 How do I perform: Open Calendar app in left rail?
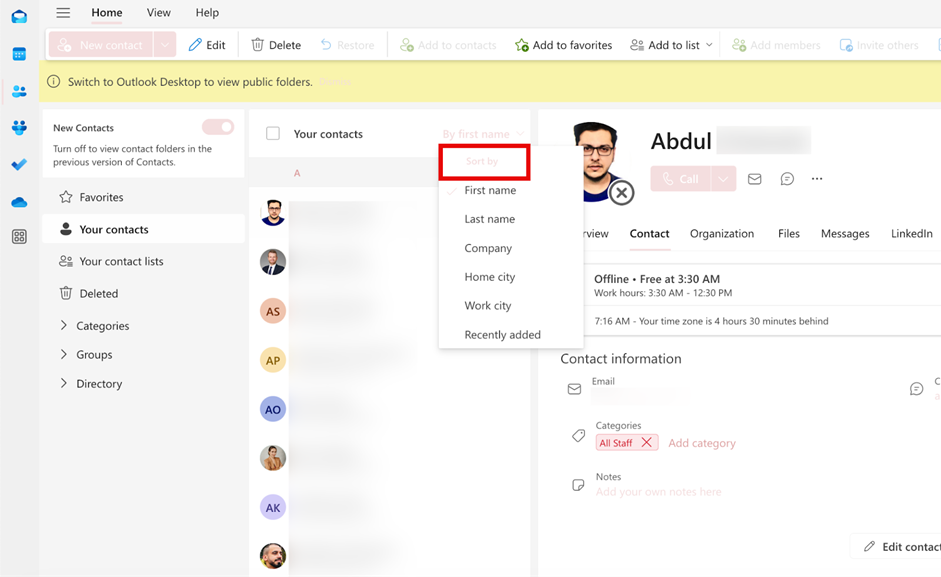[x=19, y=54]
